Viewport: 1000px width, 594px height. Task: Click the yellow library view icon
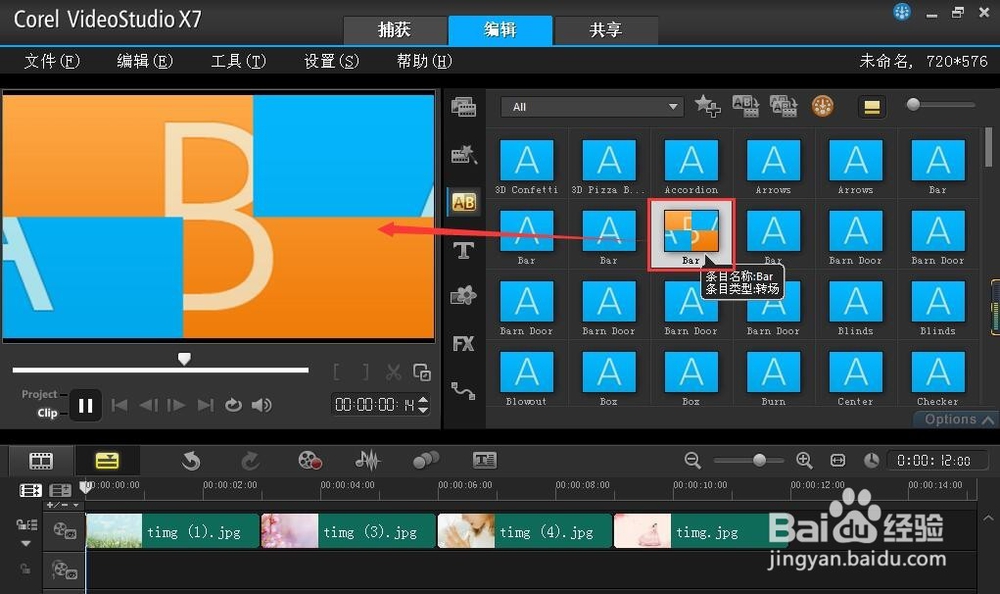(x=872, y=107)
